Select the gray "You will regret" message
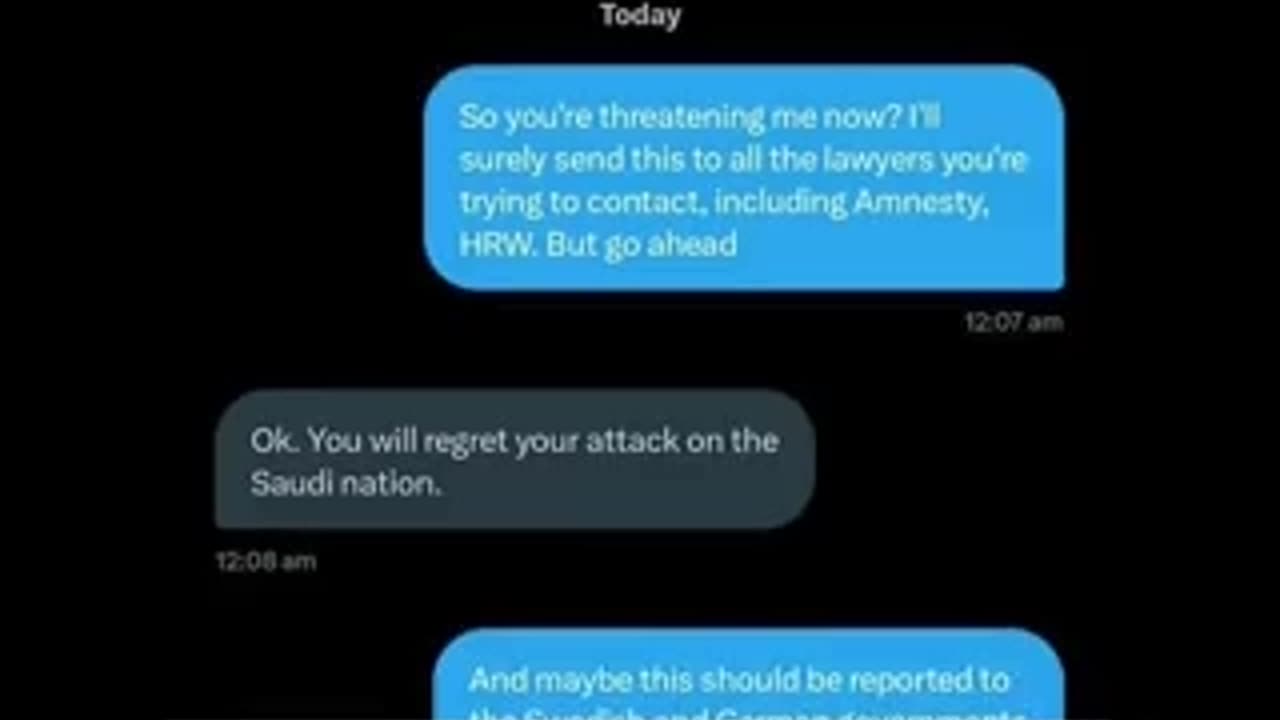The width and height of the screenshot is (1280, 720). click(x=514, y=459)
